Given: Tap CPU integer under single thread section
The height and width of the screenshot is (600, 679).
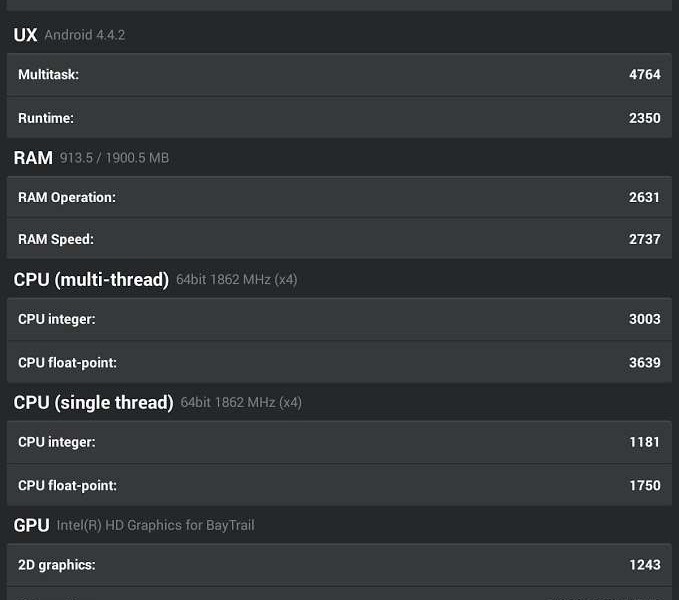Looking at the screenshot, I should pos(339,442).
